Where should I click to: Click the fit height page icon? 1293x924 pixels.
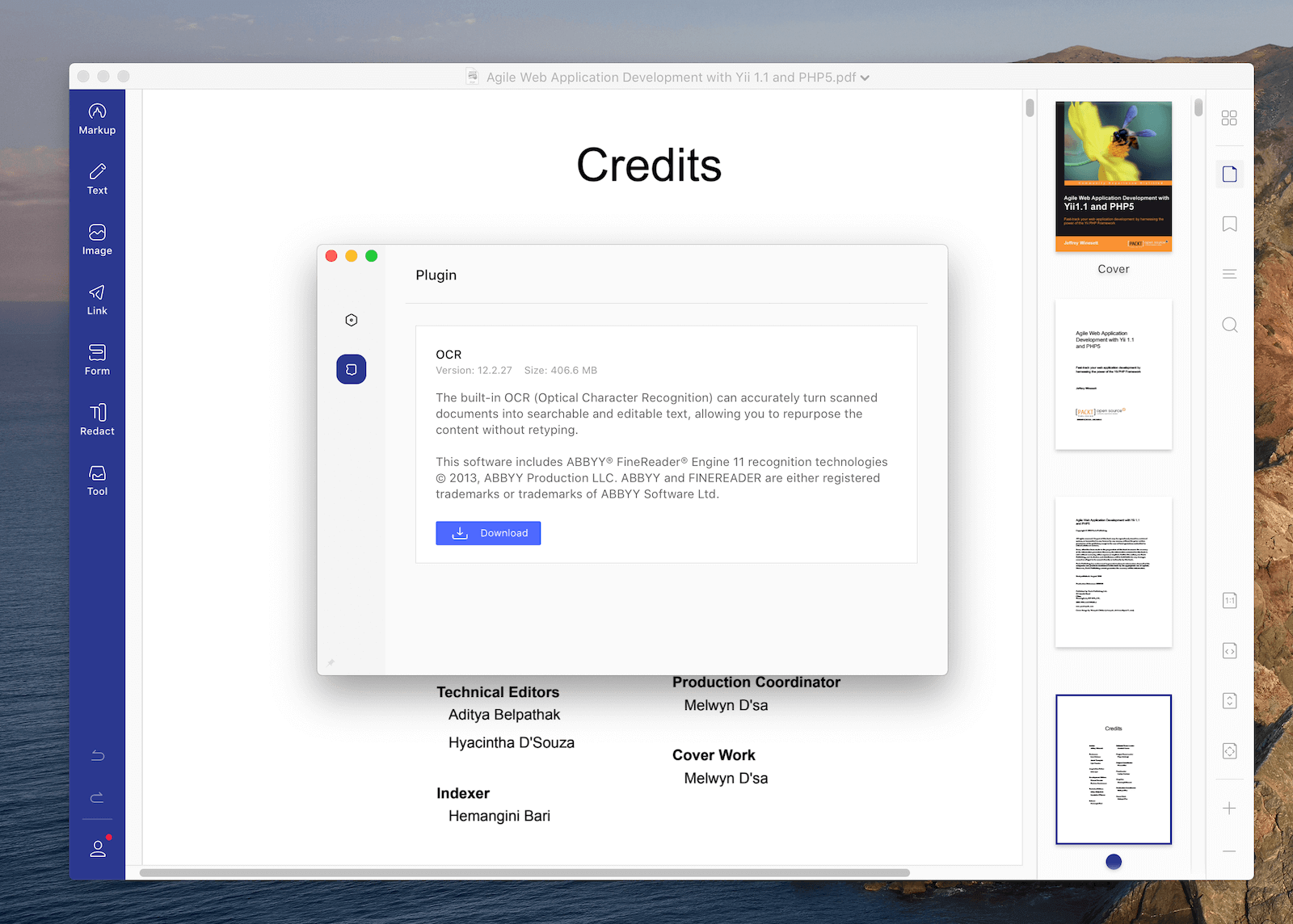(1229, 701)
